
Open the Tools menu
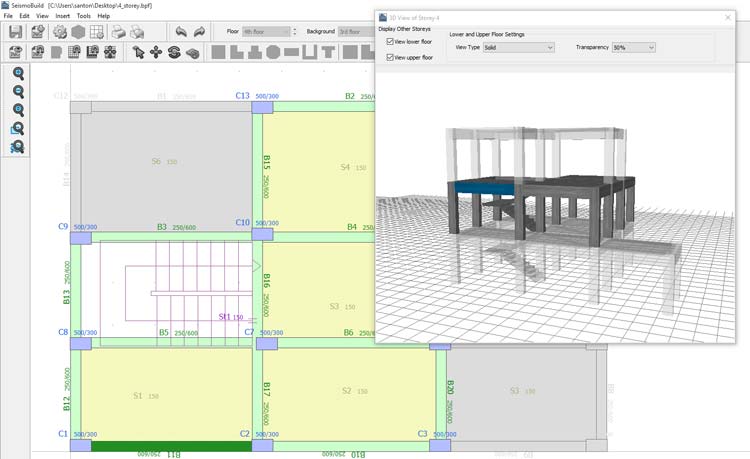point(84,16)
